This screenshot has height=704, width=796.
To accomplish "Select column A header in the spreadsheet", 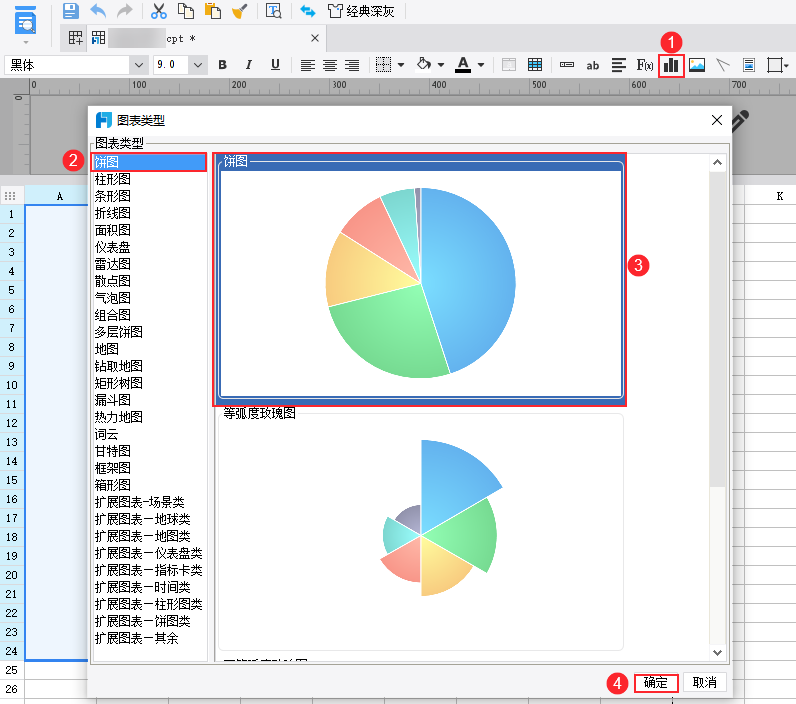I will pos(59,196).
